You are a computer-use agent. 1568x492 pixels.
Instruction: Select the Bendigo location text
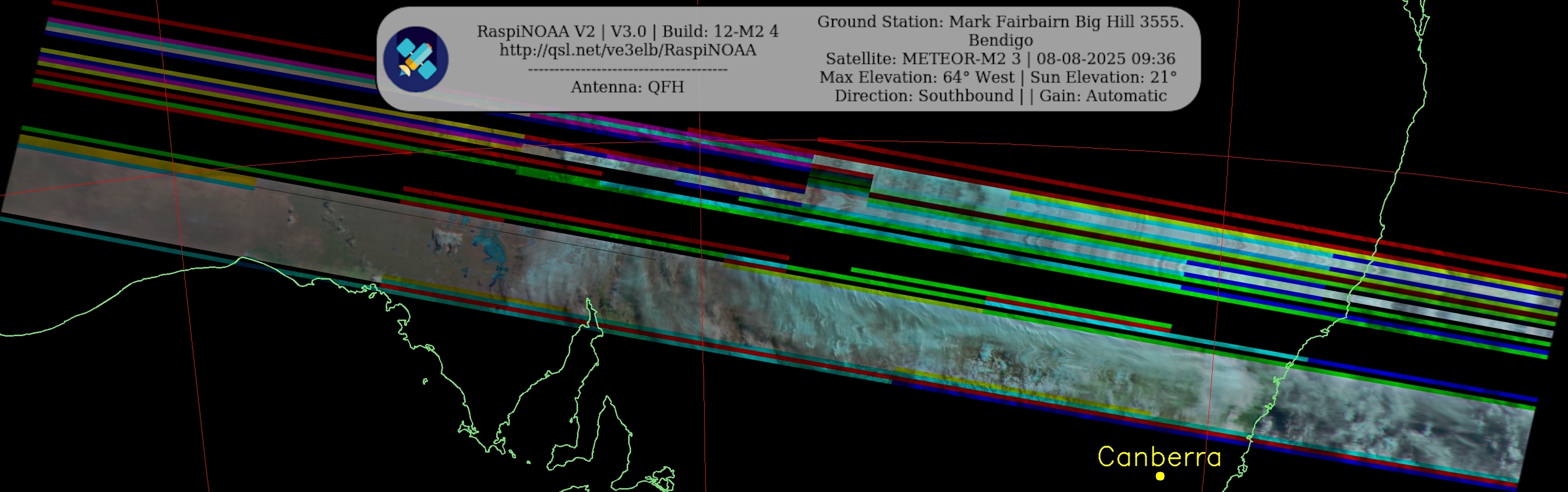tap(1000, 40)
